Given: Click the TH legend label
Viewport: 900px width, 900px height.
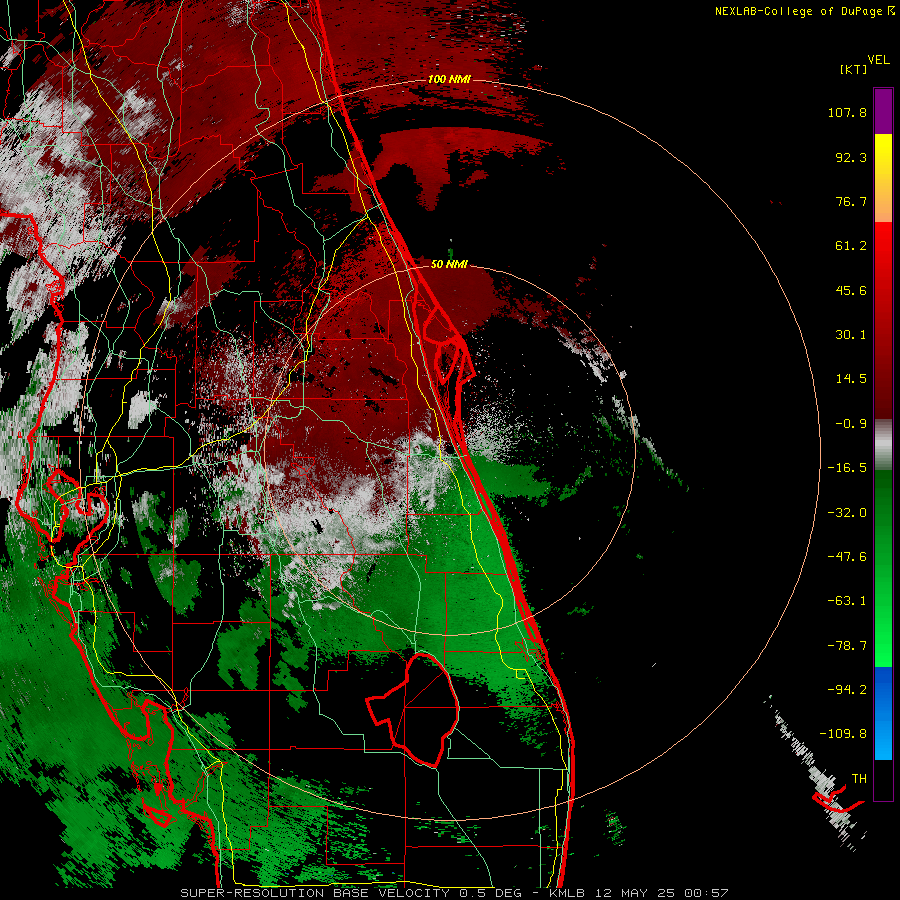Looking at the screenshot, I should (859, 779).
